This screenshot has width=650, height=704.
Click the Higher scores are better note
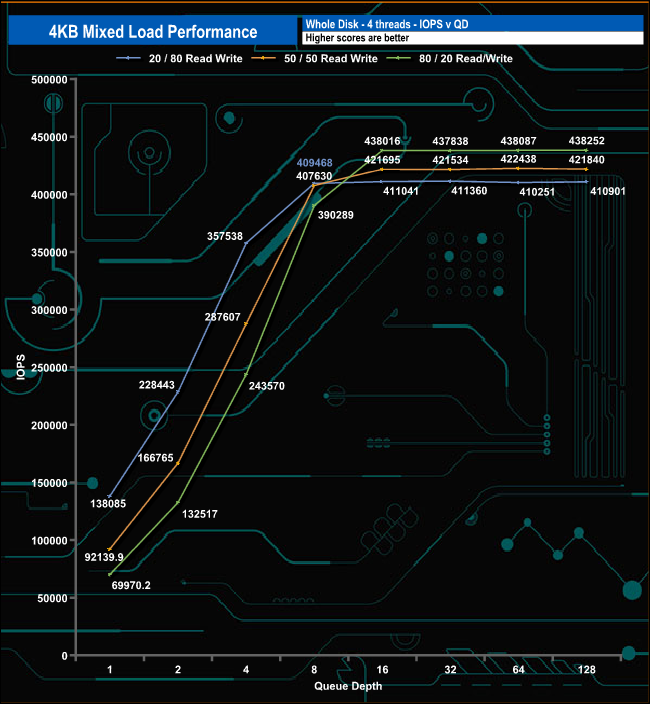(357, 38)
